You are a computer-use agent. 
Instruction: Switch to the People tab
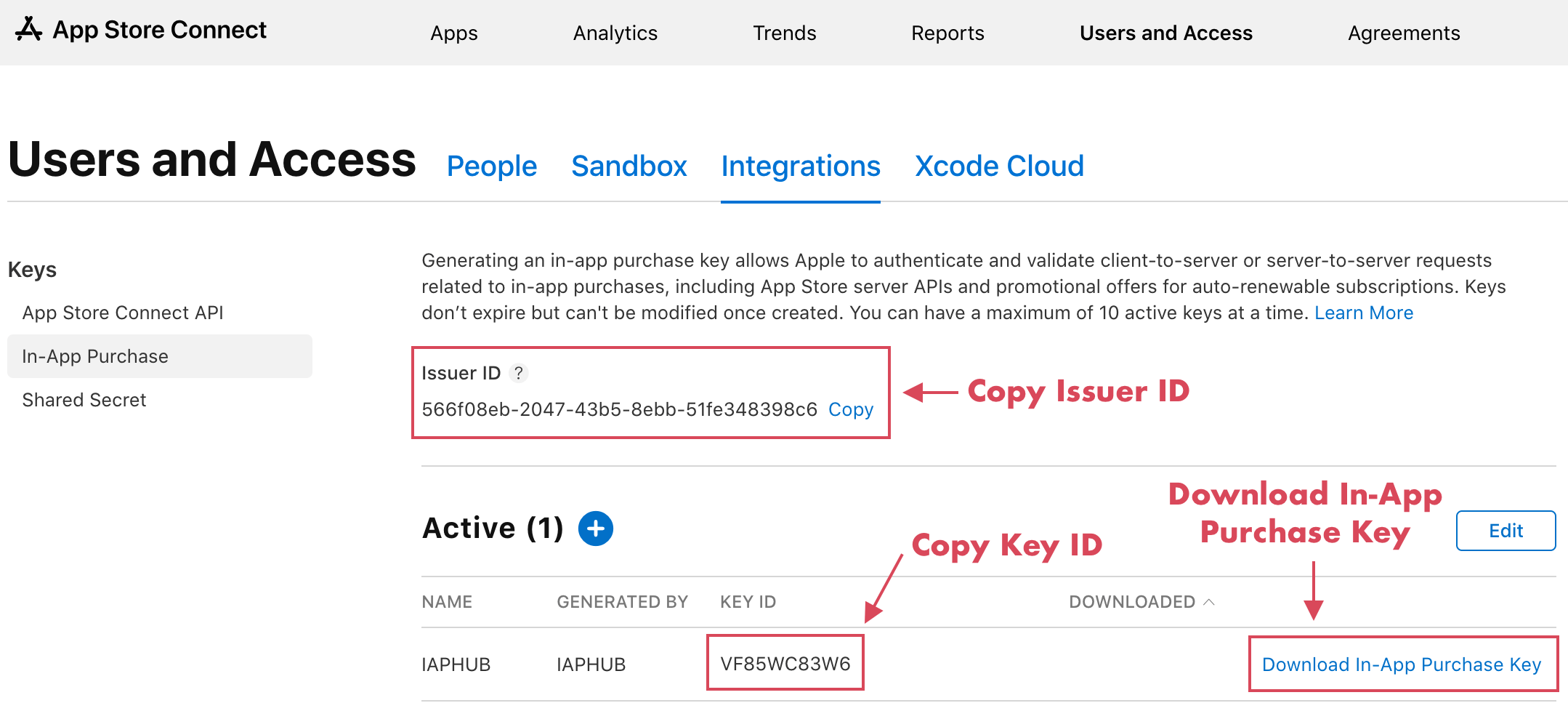(x=492, y=166)
